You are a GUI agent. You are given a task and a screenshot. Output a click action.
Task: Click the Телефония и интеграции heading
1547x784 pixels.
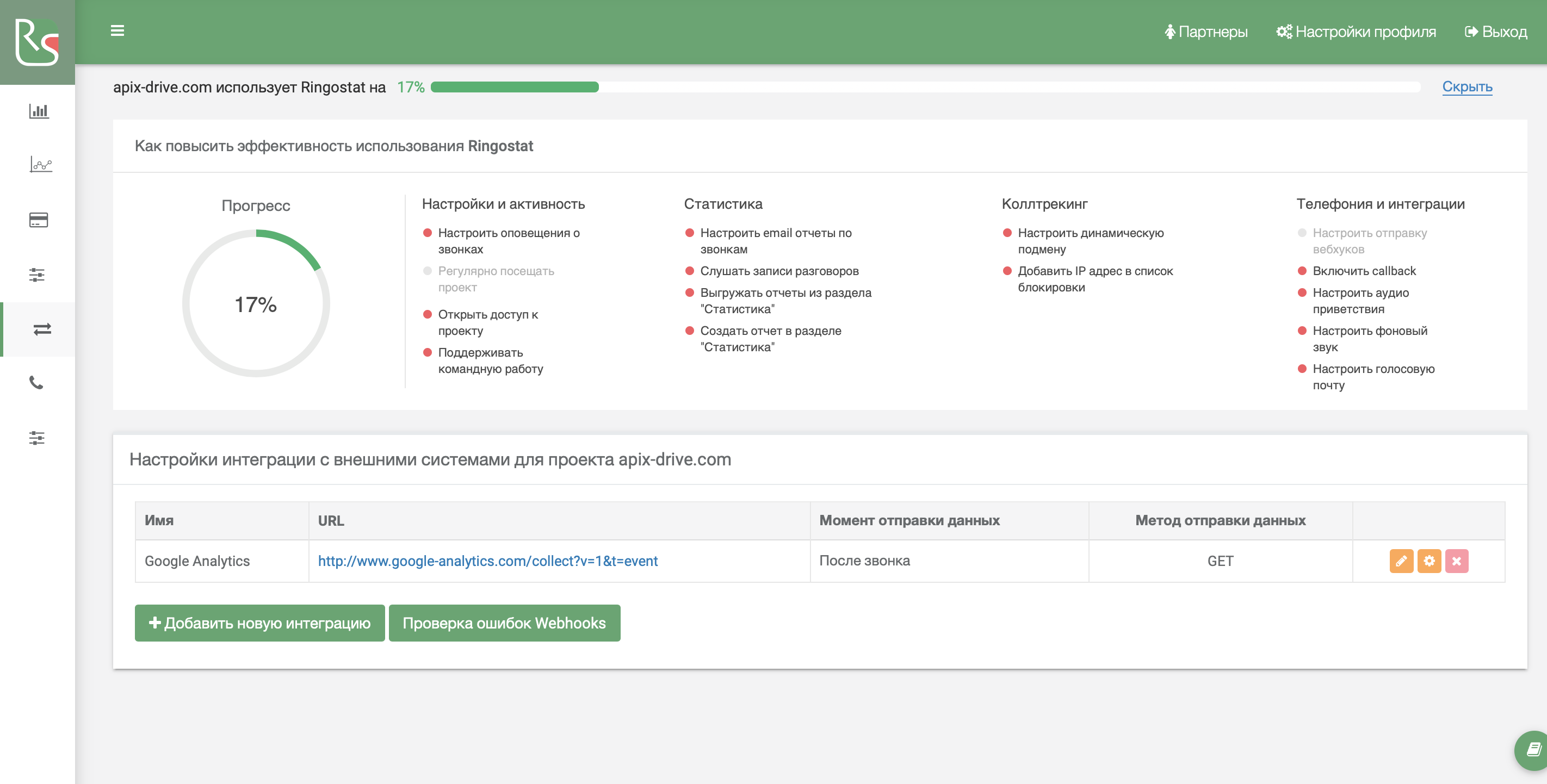point(1380,204)
